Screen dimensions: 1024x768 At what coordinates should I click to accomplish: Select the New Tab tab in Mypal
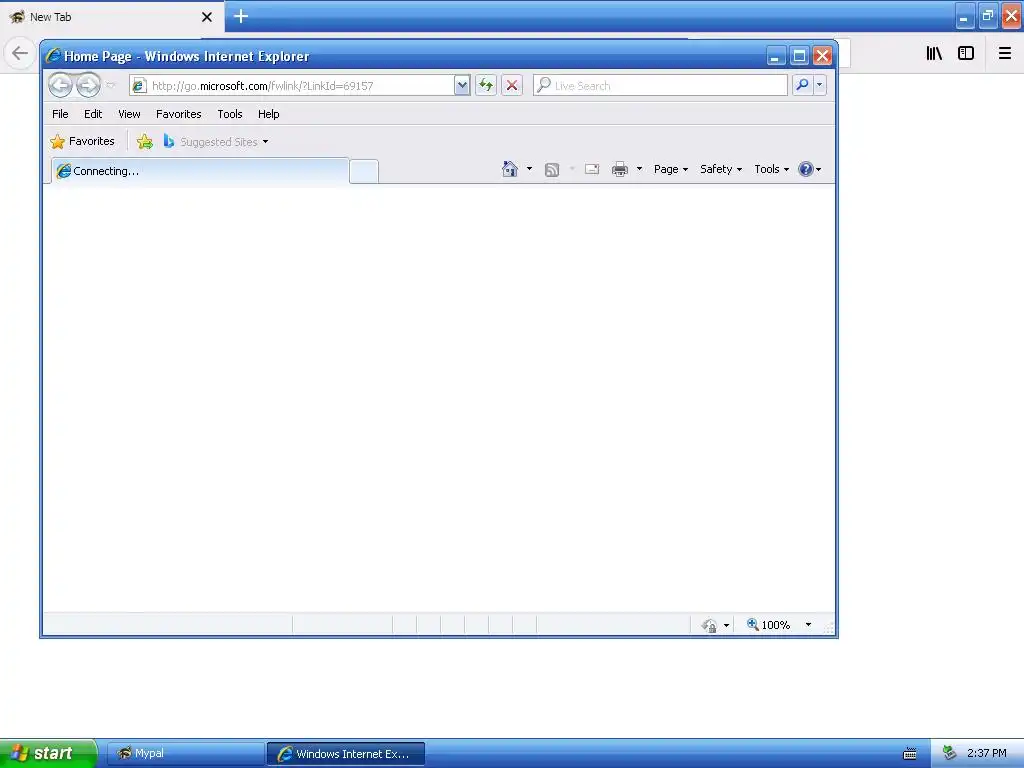pos(111,16)
